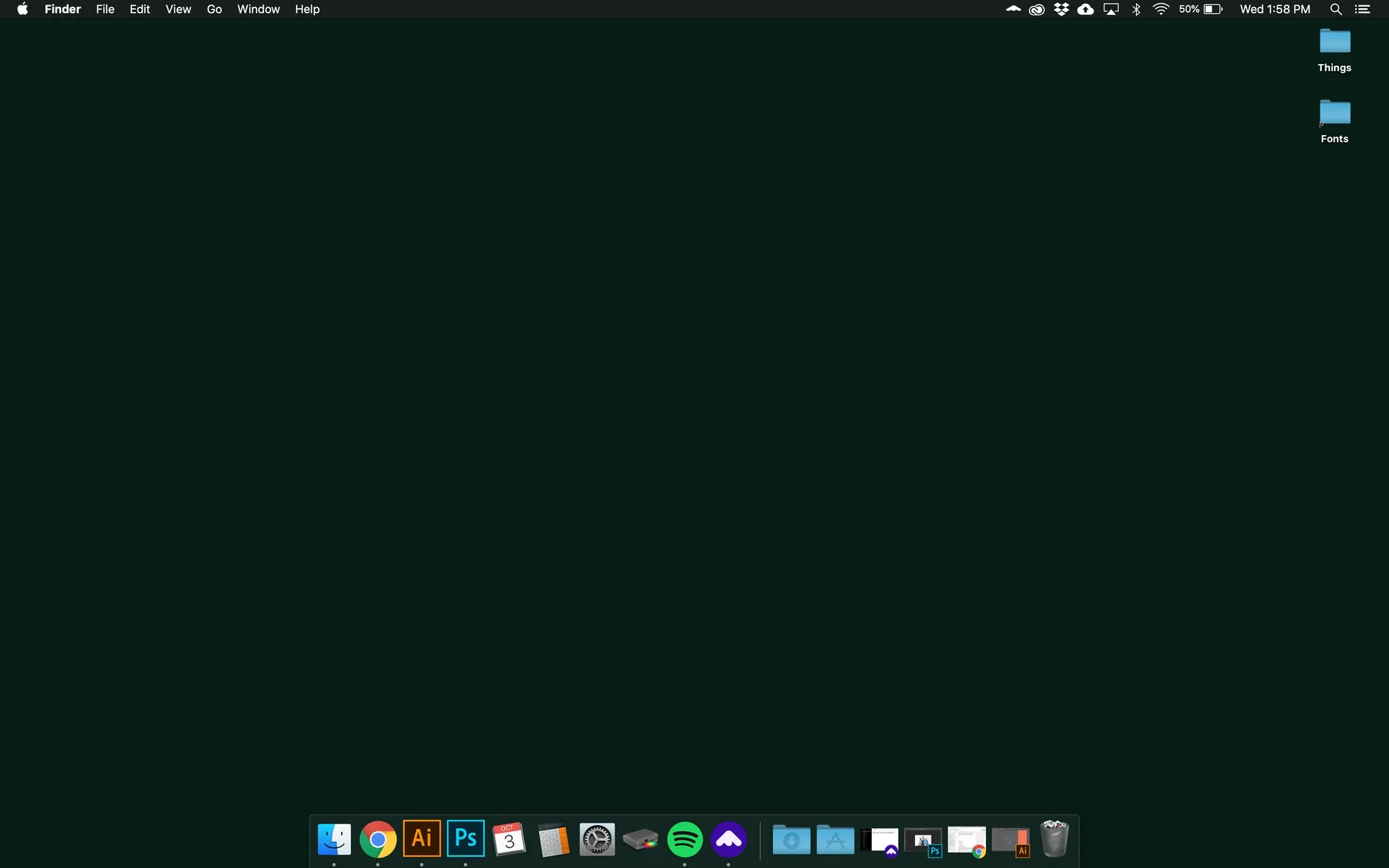Open the Applications folder stack in Dock
Screen dimensions: 1389x868
[835, 839]
